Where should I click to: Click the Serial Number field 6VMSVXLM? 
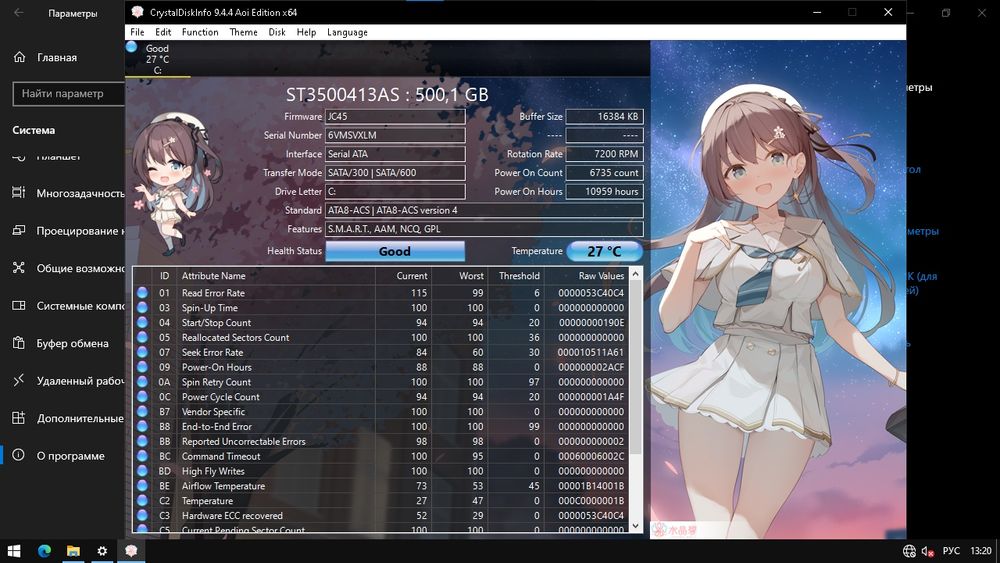click(x=395, y=135)
